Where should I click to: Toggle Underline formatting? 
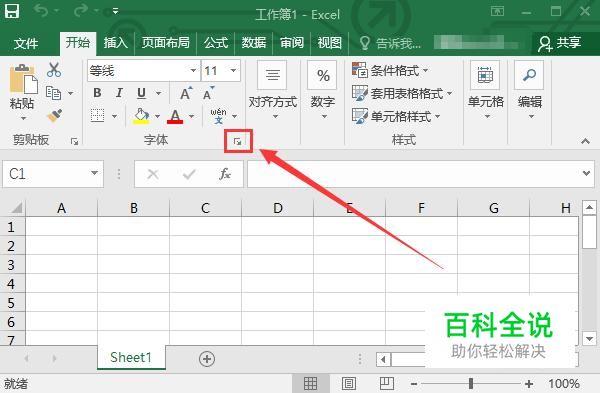point(141,93)
